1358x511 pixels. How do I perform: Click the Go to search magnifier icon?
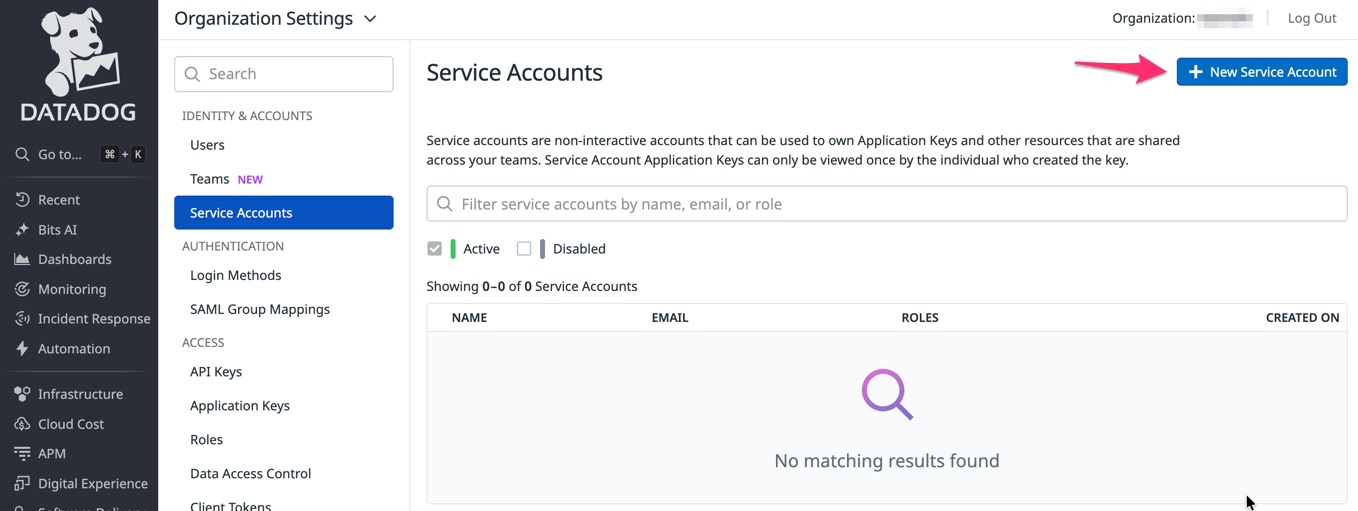pyautogui.click(x=22, y=155)
